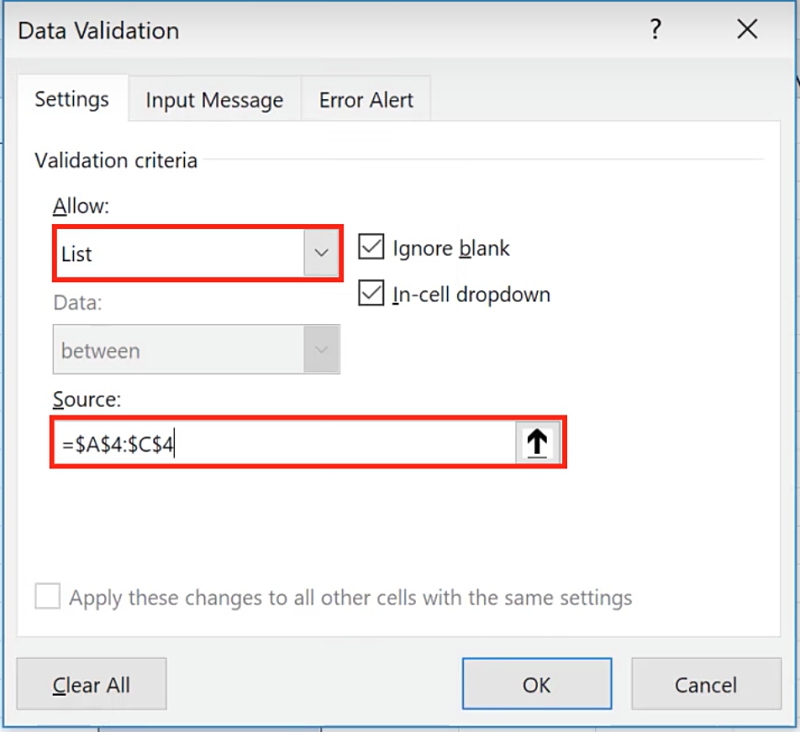Click the Data Validation title bar
Screen dimensions: 800x732
click(x=300, y=30)
